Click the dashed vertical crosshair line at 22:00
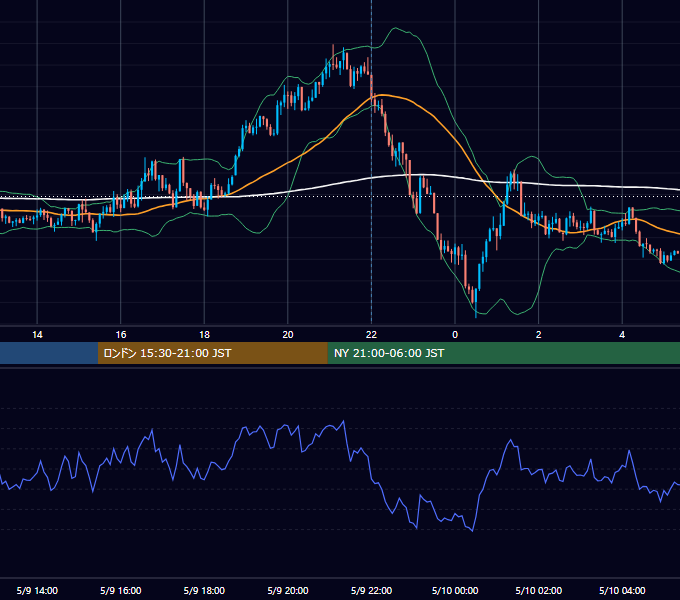680x600 pixels. pos(371,163)
